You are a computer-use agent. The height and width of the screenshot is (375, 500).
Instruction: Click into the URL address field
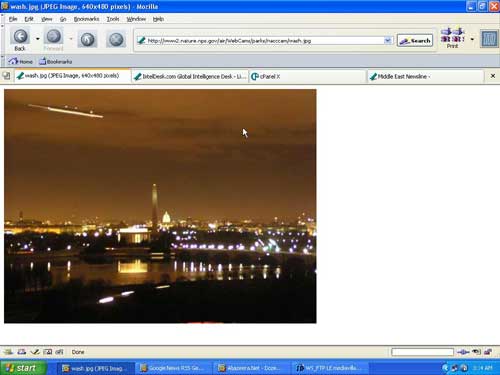tap(264, 41)
